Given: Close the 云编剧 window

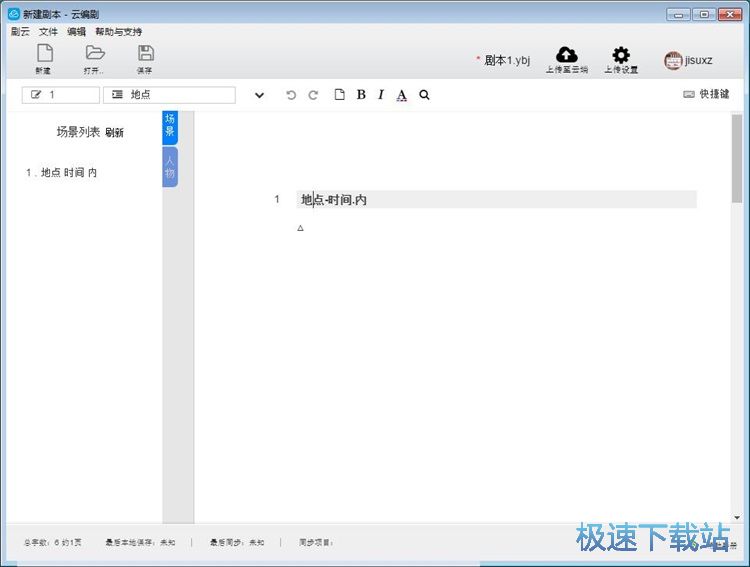Looking at the screenshot, I should (x=730, y=14).
